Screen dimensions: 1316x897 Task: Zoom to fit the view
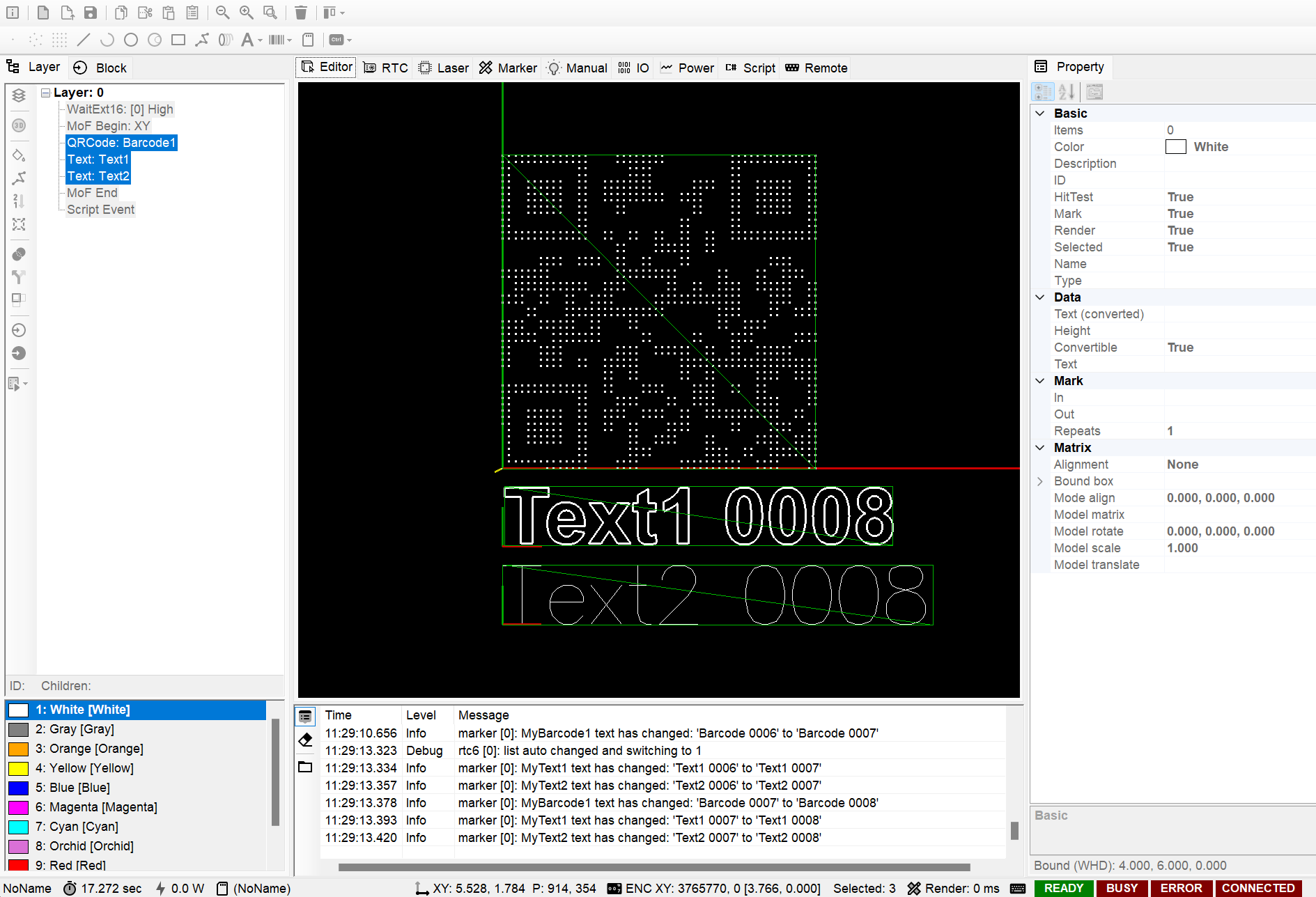pos(270,13)
